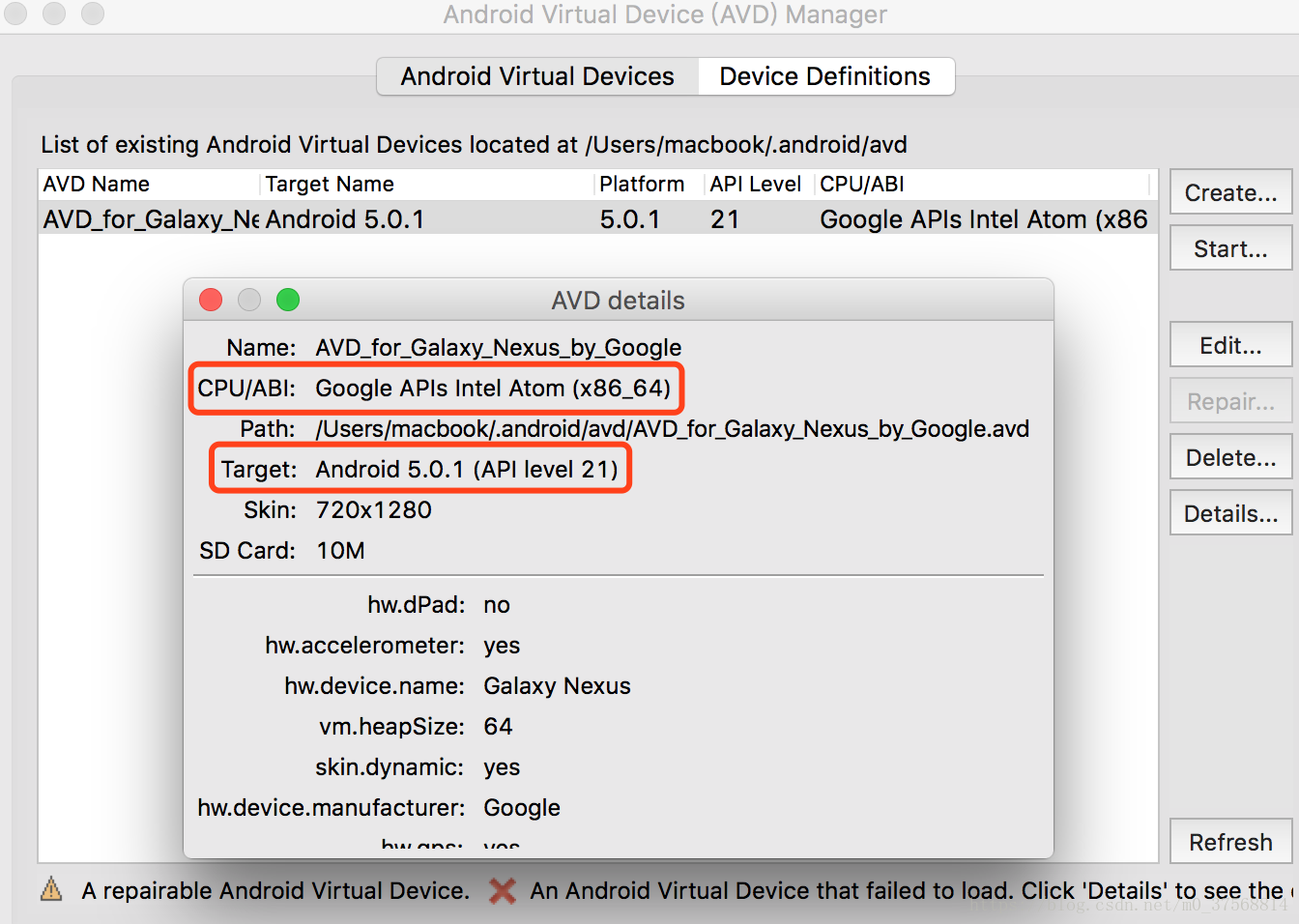Image resolution: width=1299 pixels, height=924 pixels.
Task: Click the Google APIs Intel Atom (x86_64) value
Action: 493,389
